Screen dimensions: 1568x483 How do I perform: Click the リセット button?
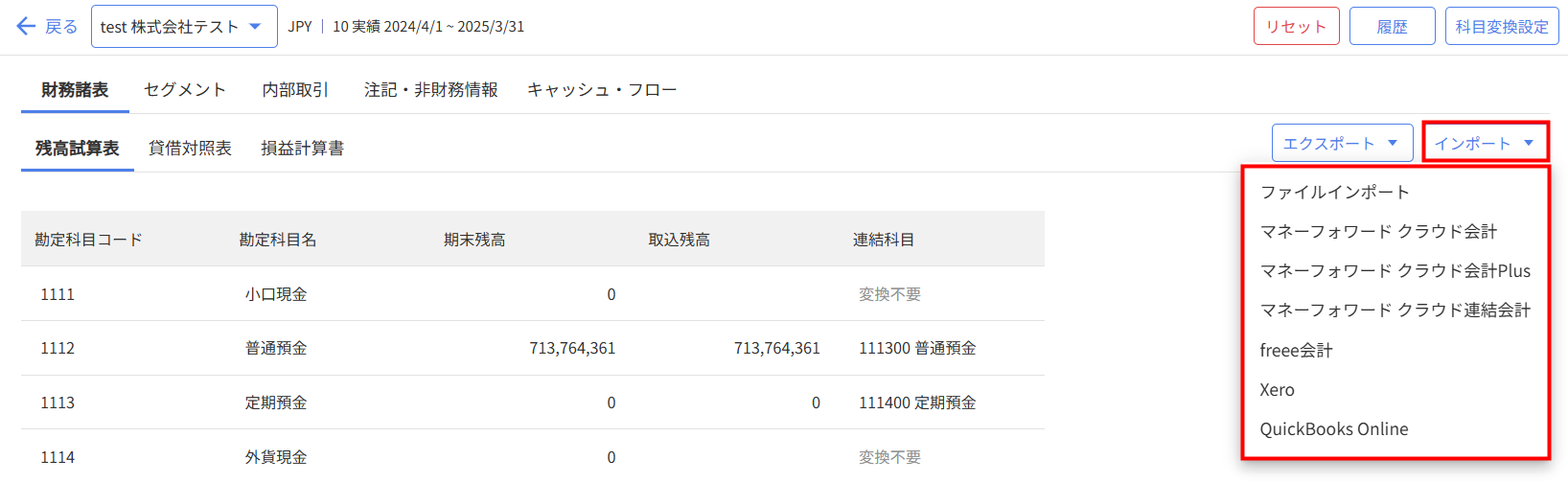[x=1296, y=27]
